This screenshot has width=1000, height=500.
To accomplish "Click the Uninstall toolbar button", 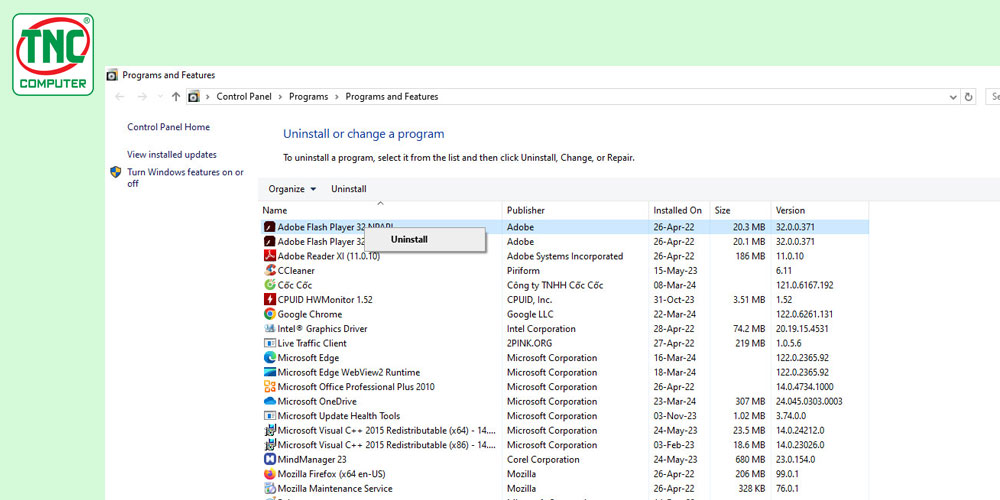I will [x=349, y=189].
